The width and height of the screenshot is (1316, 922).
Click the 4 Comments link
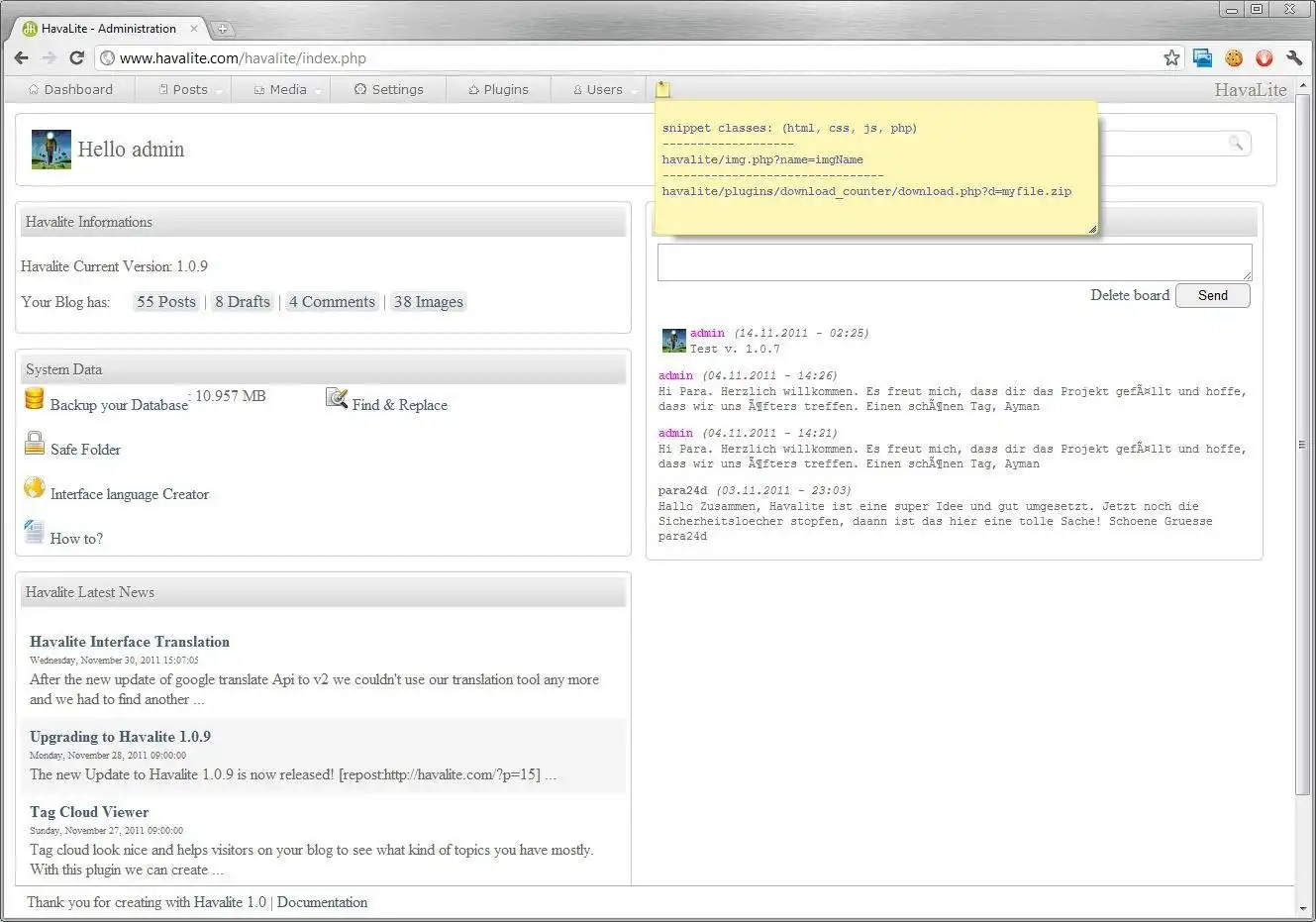[332, 302]
